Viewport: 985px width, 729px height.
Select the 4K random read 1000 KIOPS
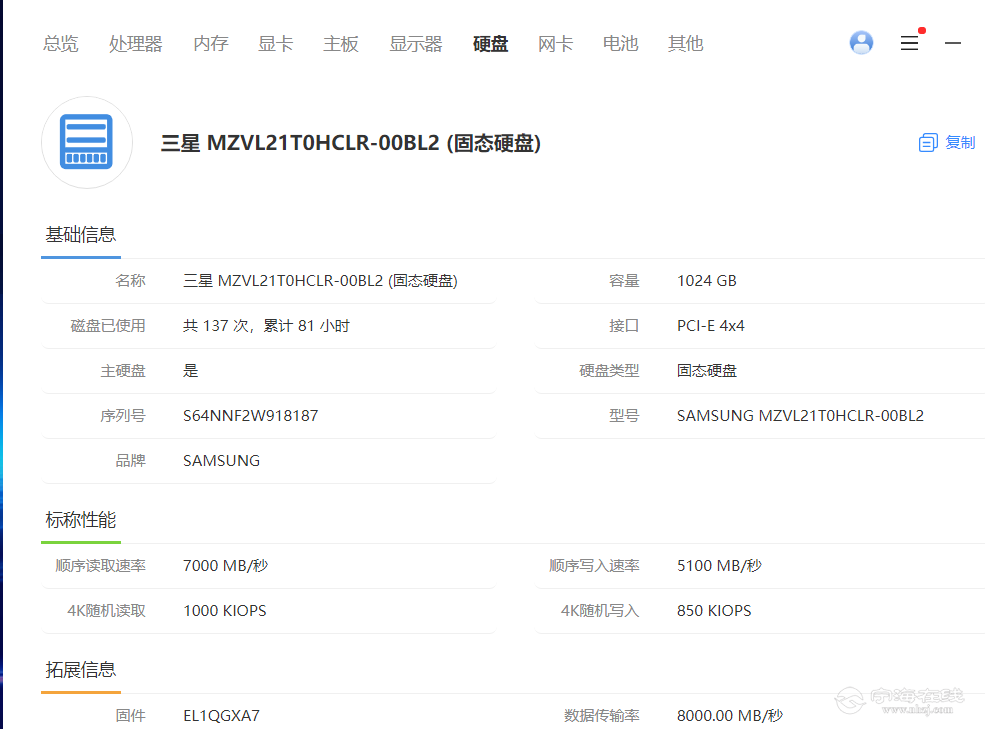tap(225, 611)
